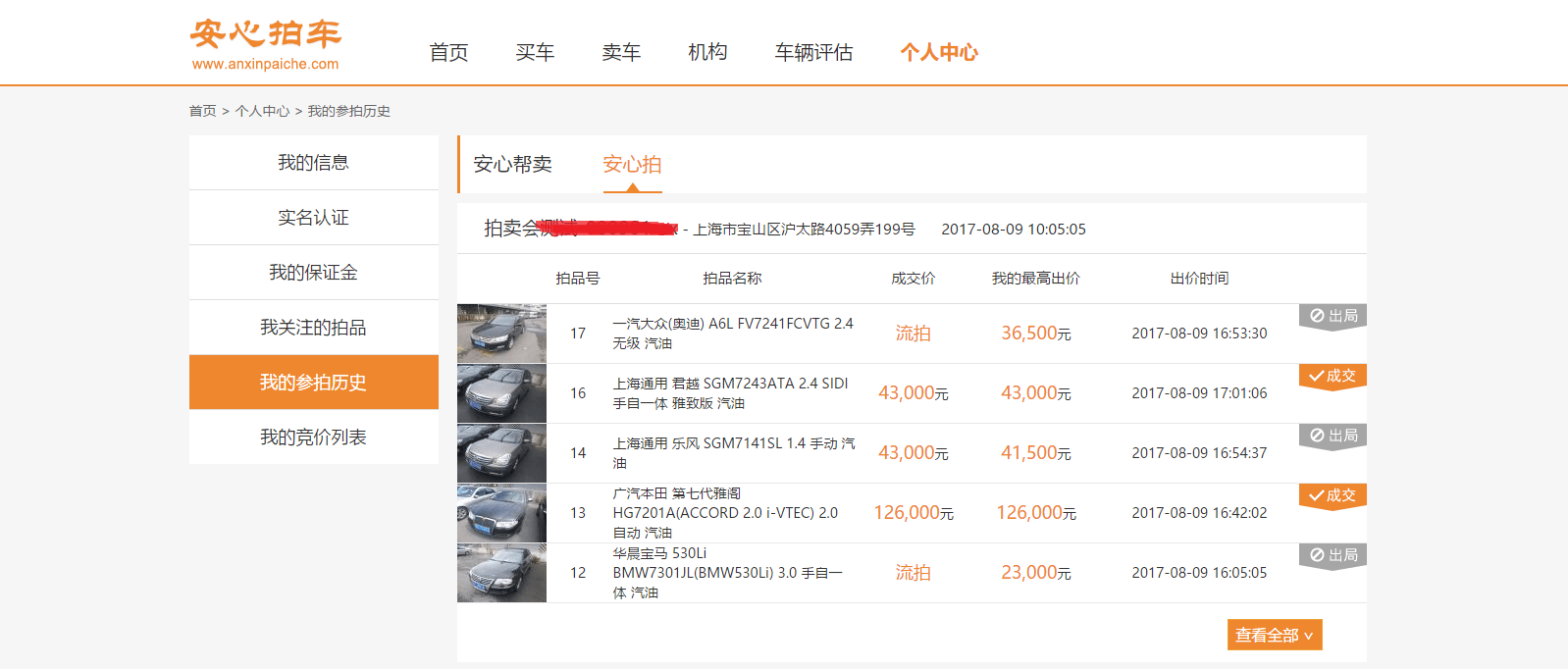Open 我关注的拍品 in the sidebar

point(314,328)
